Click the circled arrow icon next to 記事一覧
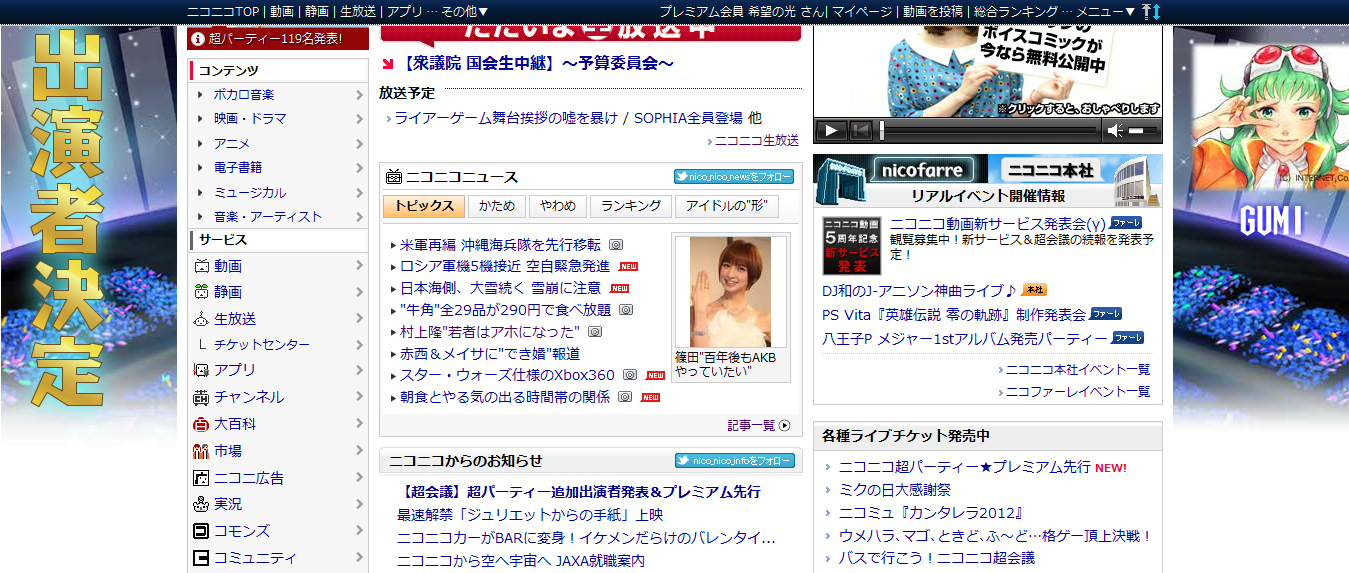1349x573 pixels. click(x=784, y=425)
